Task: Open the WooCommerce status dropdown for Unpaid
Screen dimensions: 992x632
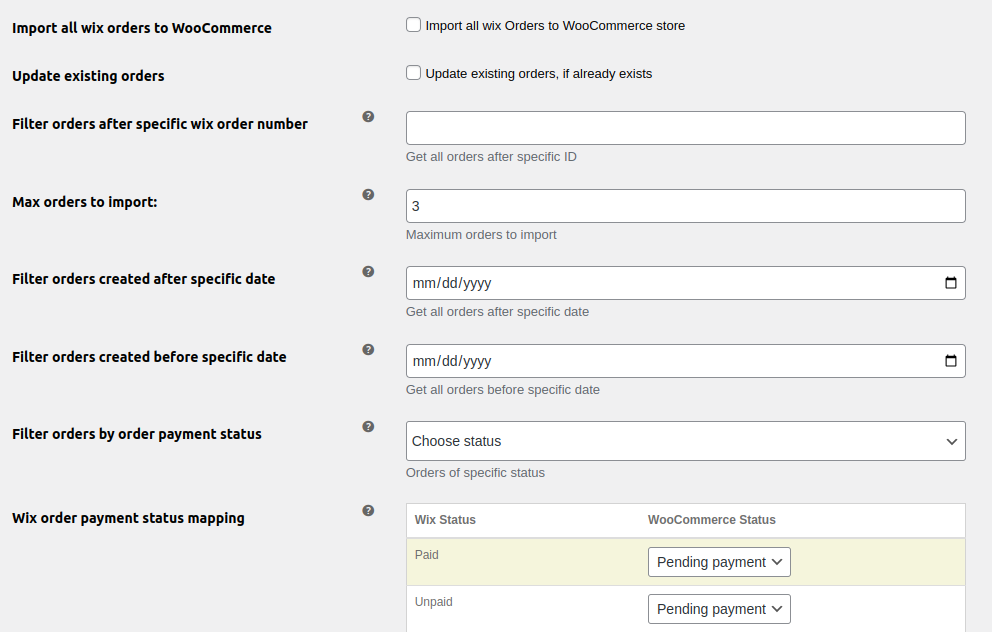Action: click(719, 609)
